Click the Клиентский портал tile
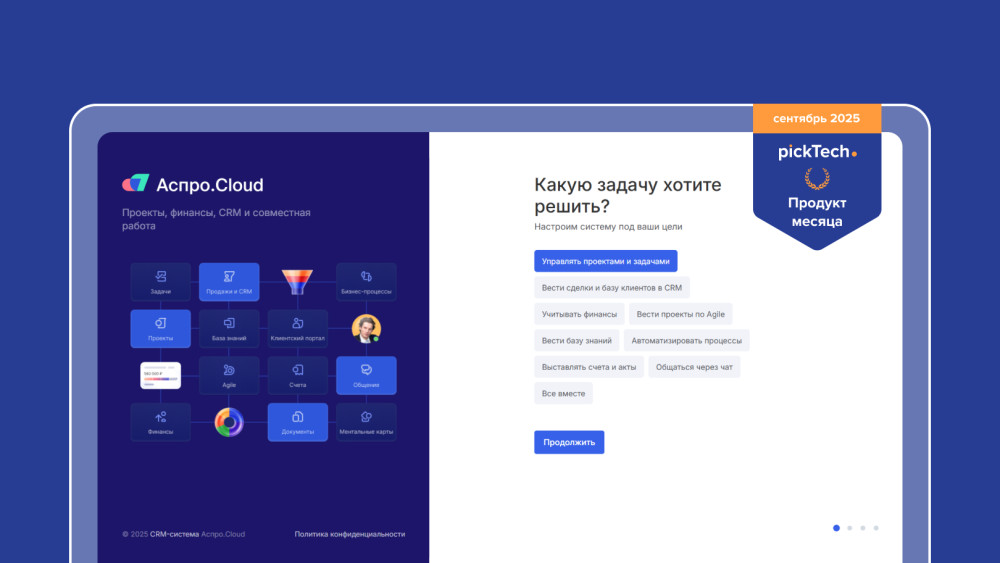 point(298,328)
